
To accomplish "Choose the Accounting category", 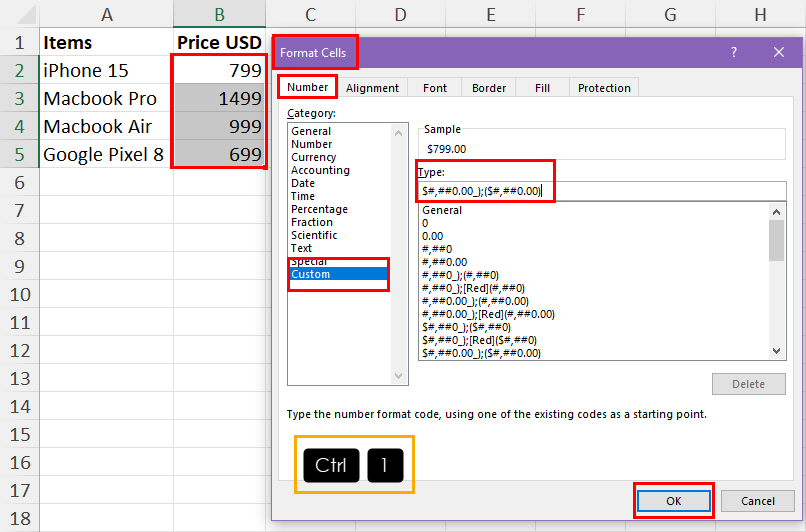I will click(x=320, y=170).
